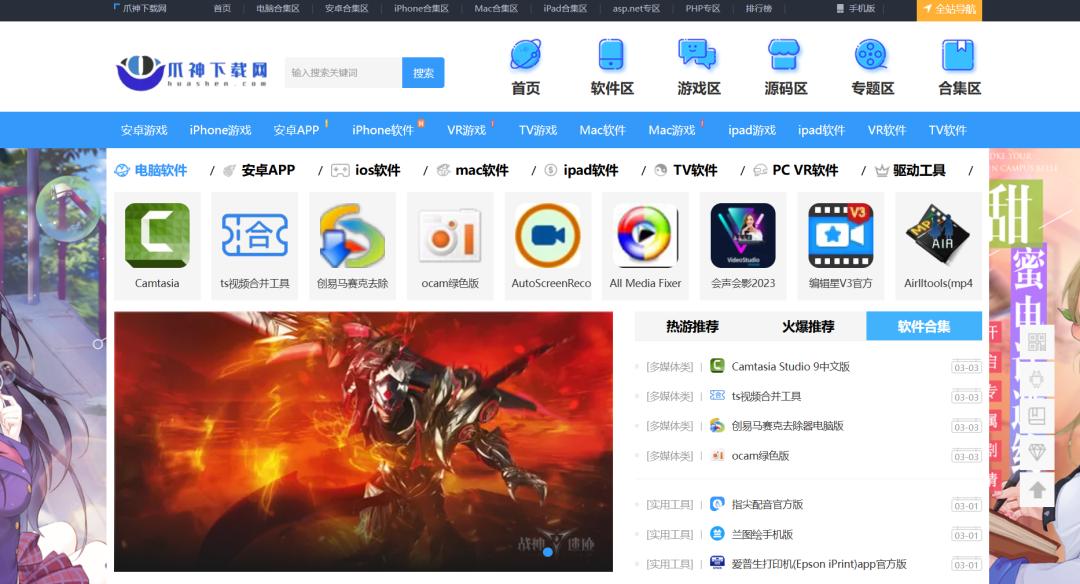Select the 游戏区 chat-bubble icon
The width and height of the screenshot is (1080, 584).
(698, 55)
